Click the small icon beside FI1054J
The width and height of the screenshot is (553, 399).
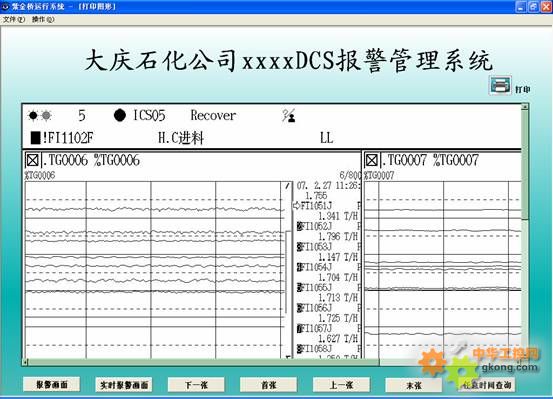[300, 267]
